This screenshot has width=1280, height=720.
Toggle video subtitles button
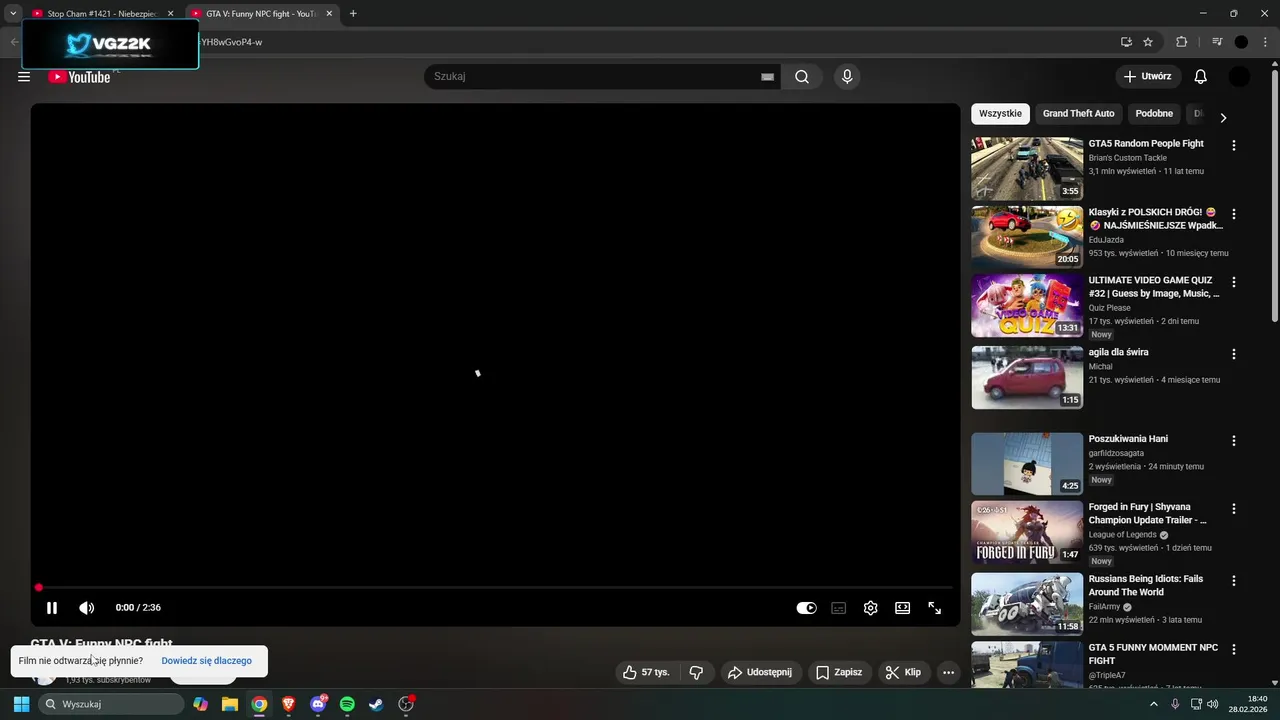(838, 608)
